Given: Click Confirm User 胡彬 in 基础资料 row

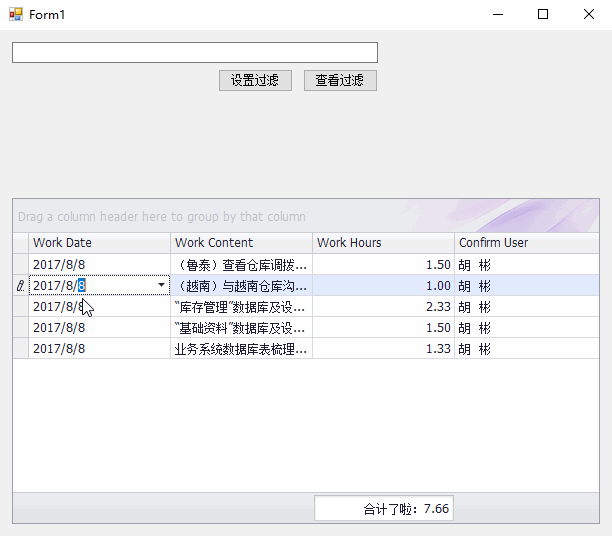Looking at the screenshot, I should [527, 328].
